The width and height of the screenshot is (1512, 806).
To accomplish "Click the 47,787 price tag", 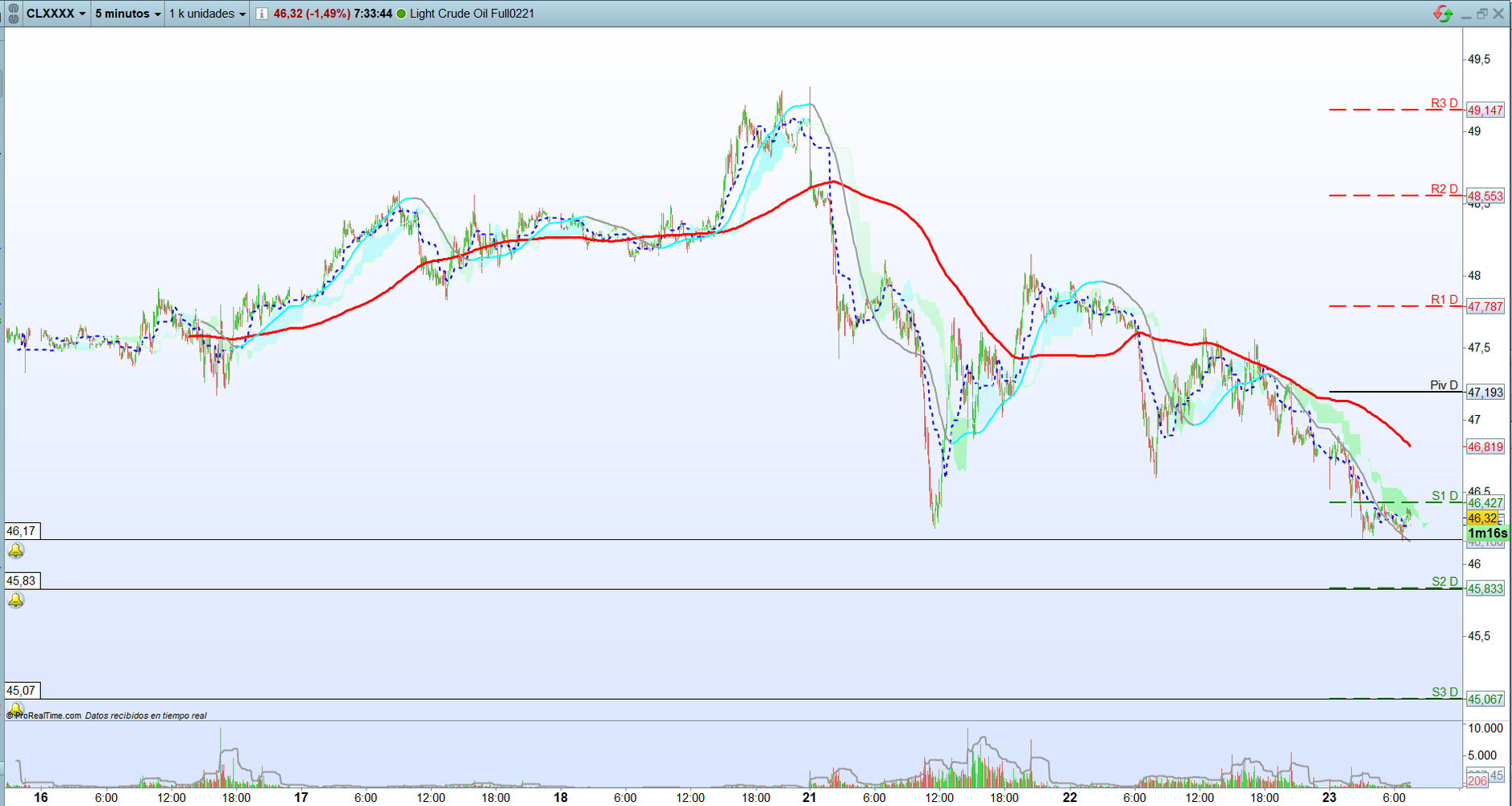I will tap(1485, 307).
